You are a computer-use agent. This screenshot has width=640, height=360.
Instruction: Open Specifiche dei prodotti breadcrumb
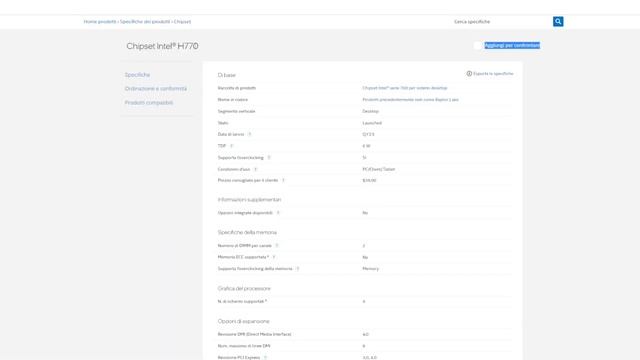coord(145,22)
